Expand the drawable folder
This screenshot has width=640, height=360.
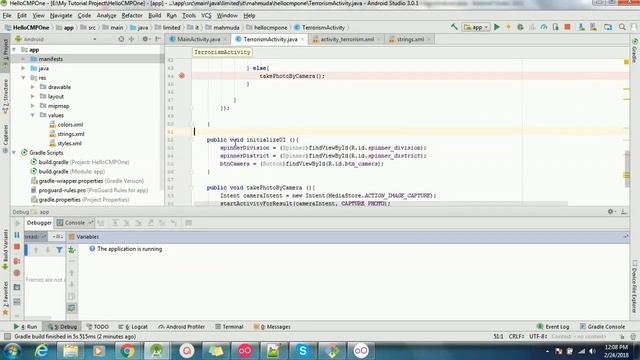coord(33,87)
